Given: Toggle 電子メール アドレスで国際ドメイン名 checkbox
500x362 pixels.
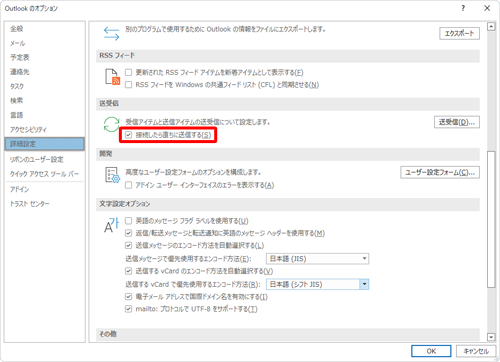Looking at the screenshot, I should pos(128,296).
